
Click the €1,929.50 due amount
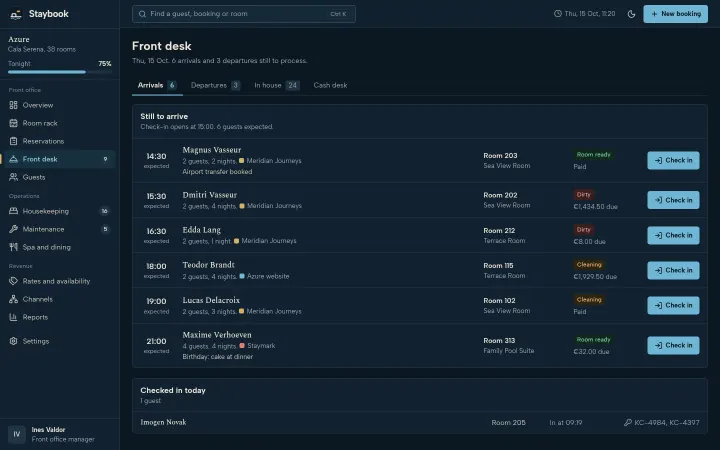[595, 276]
